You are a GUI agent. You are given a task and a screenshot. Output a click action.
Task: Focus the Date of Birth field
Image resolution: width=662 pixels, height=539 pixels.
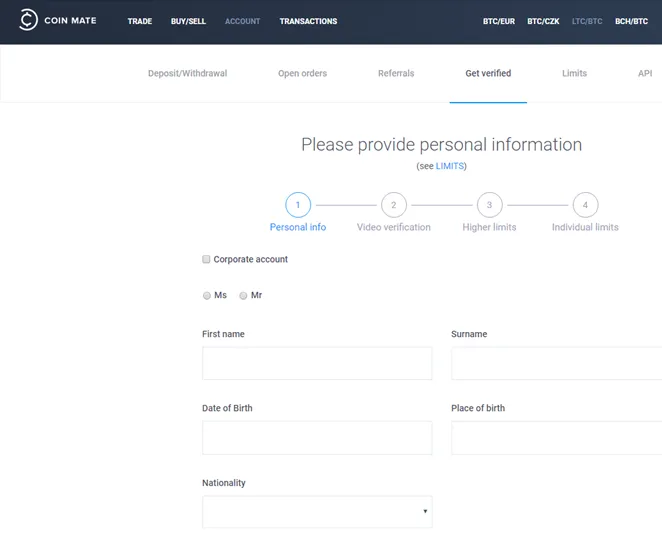pyautogui.click(x=317, y=438)
